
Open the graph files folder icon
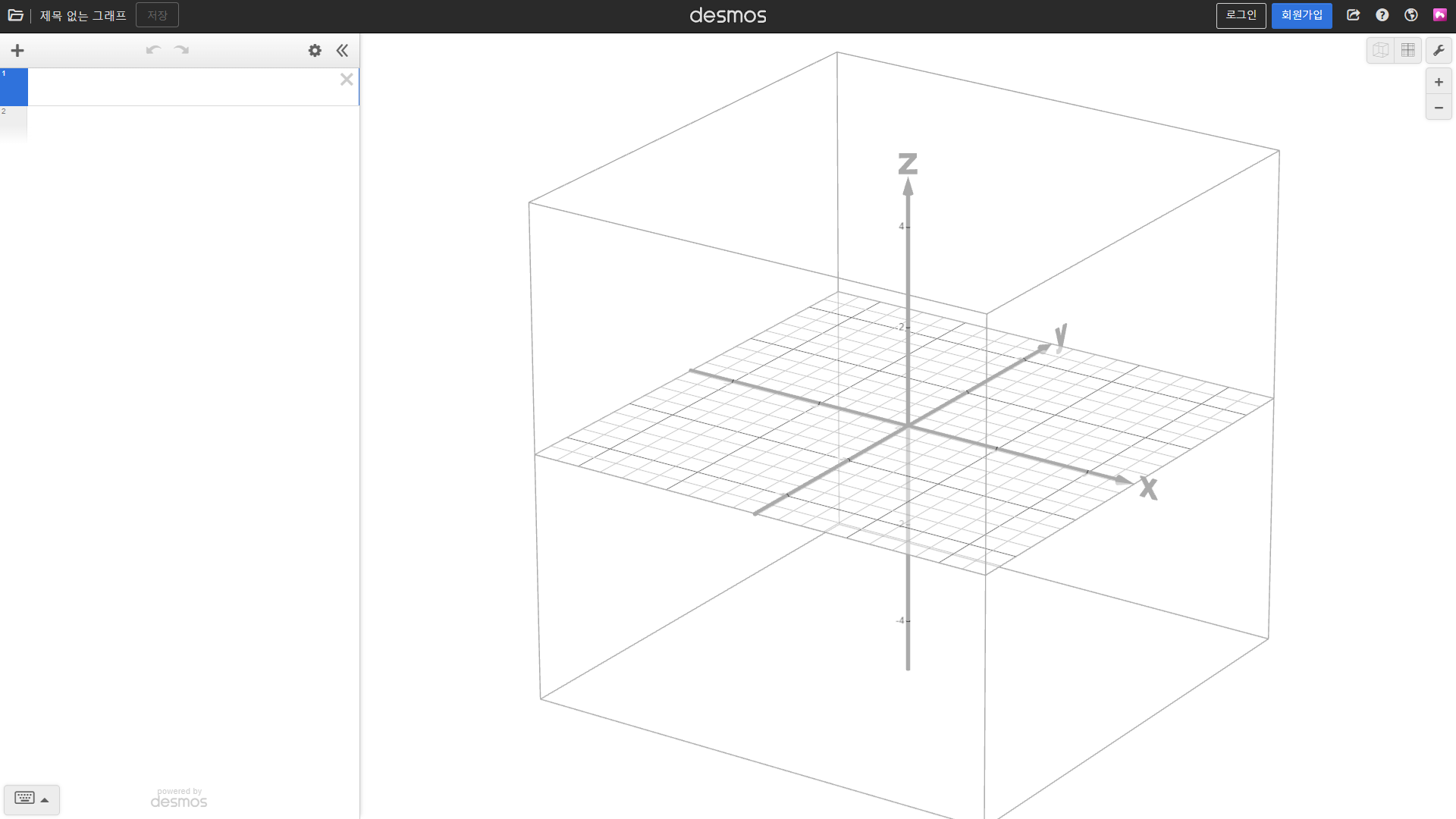15,15
